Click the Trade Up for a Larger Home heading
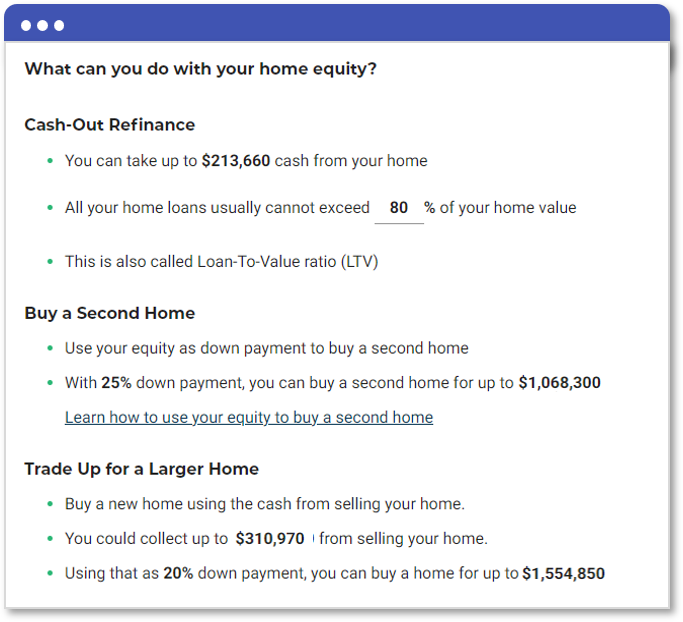The image size is (683, 622). [142, 469]
